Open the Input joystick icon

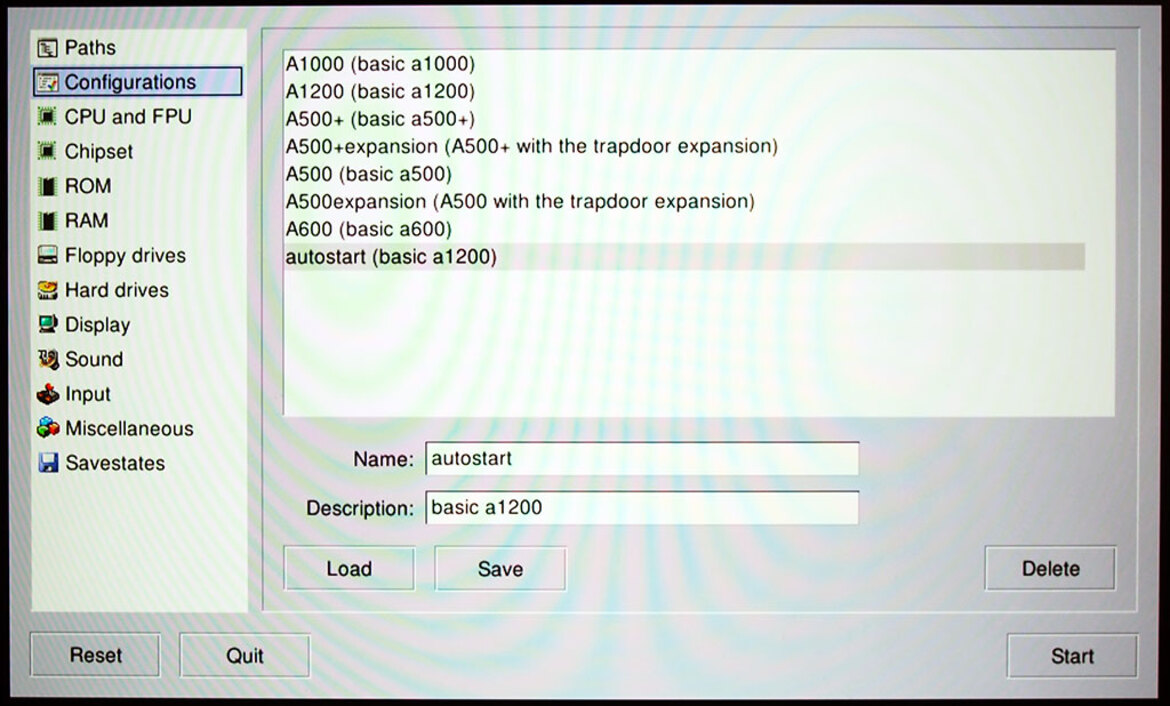(48, 394)
